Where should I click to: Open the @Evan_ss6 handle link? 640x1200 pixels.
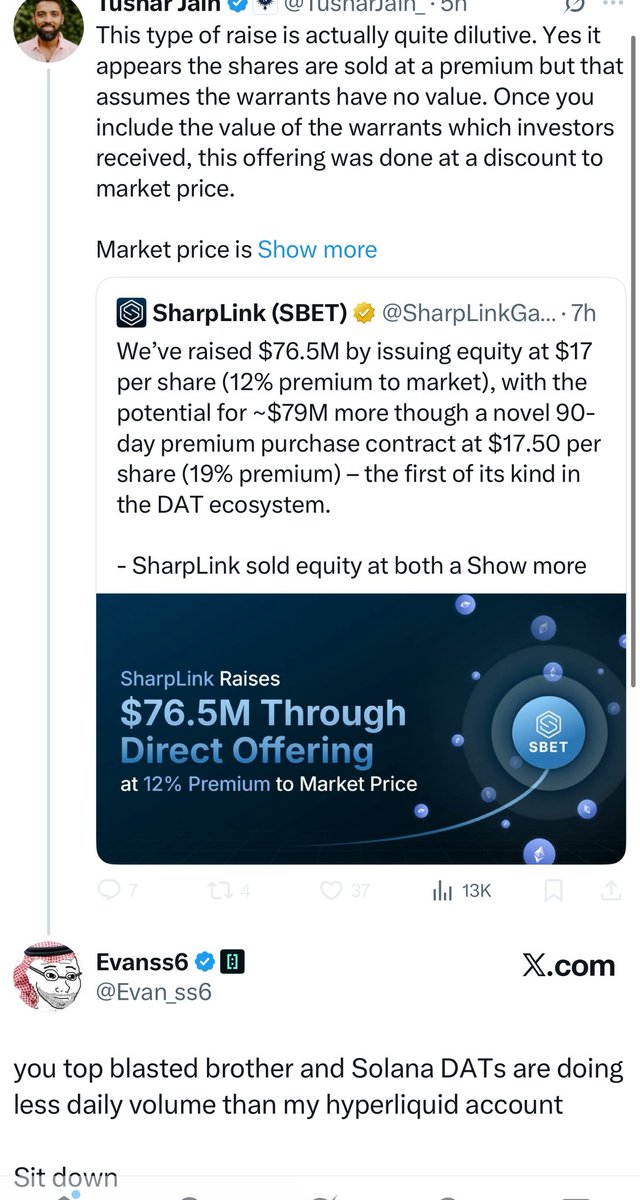[x=153, y=992]
